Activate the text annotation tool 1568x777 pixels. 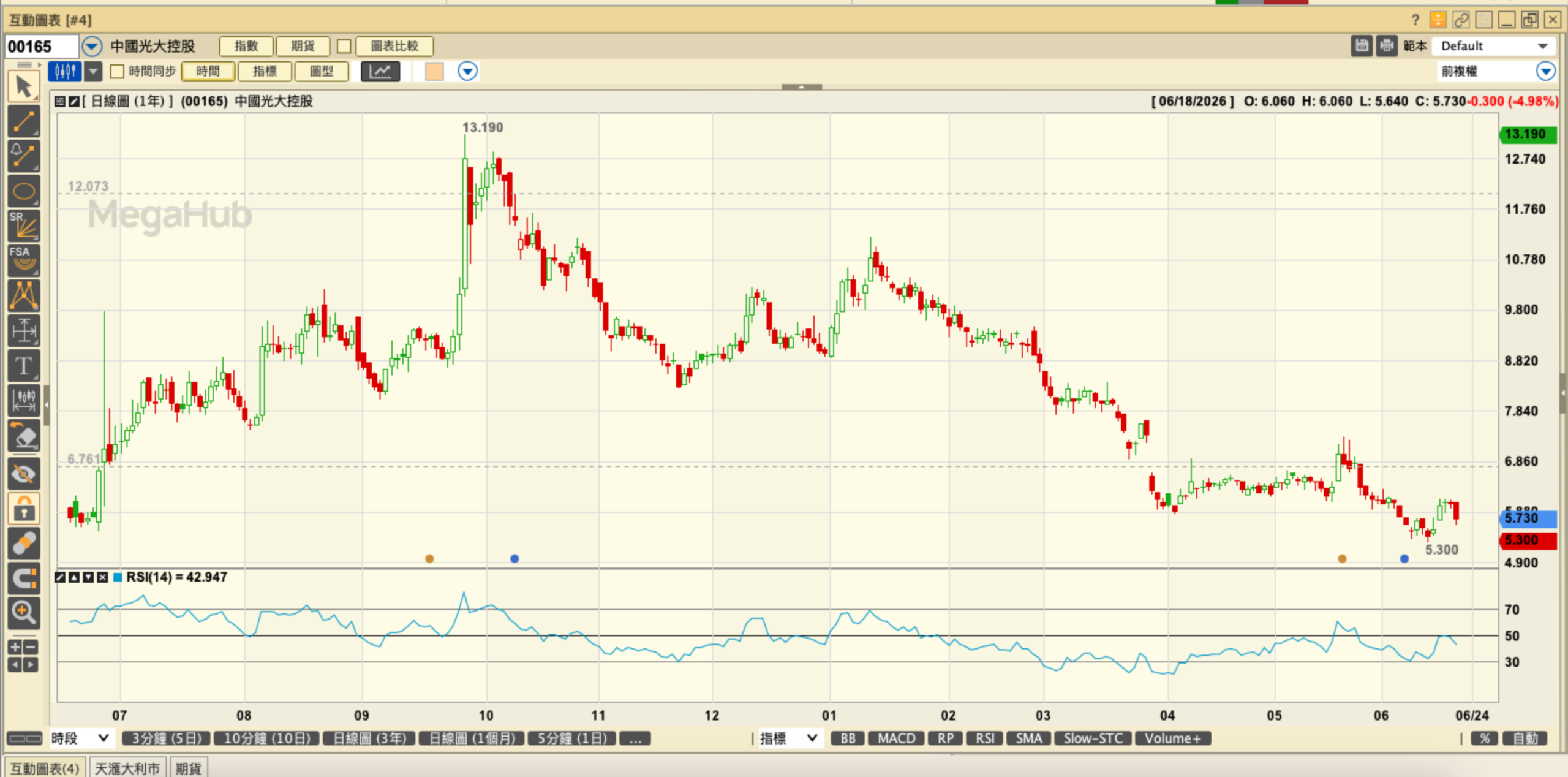pos(24,366)
